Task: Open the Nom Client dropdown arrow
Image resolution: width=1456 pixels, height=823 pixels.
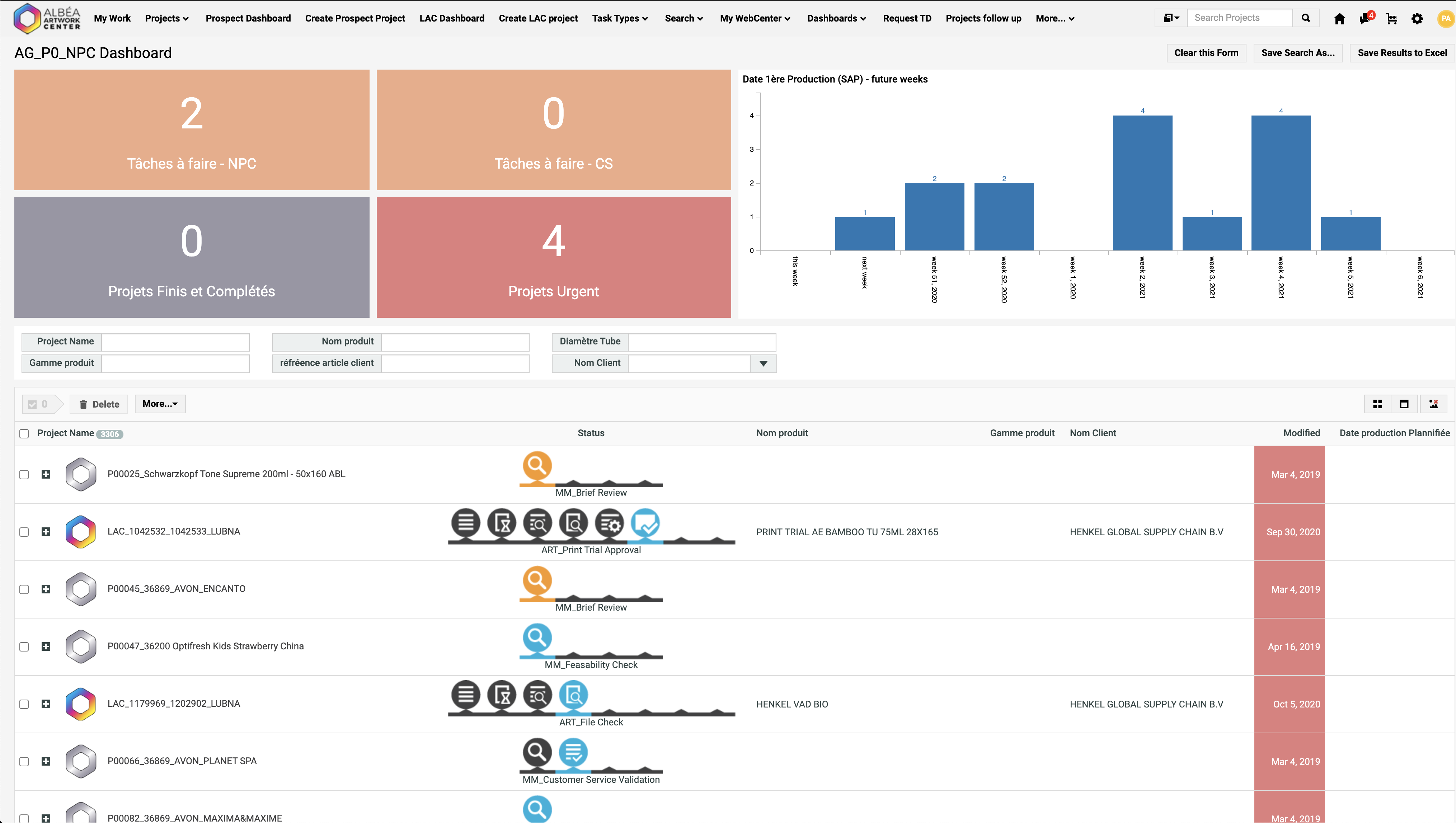Action: [763, 363]
